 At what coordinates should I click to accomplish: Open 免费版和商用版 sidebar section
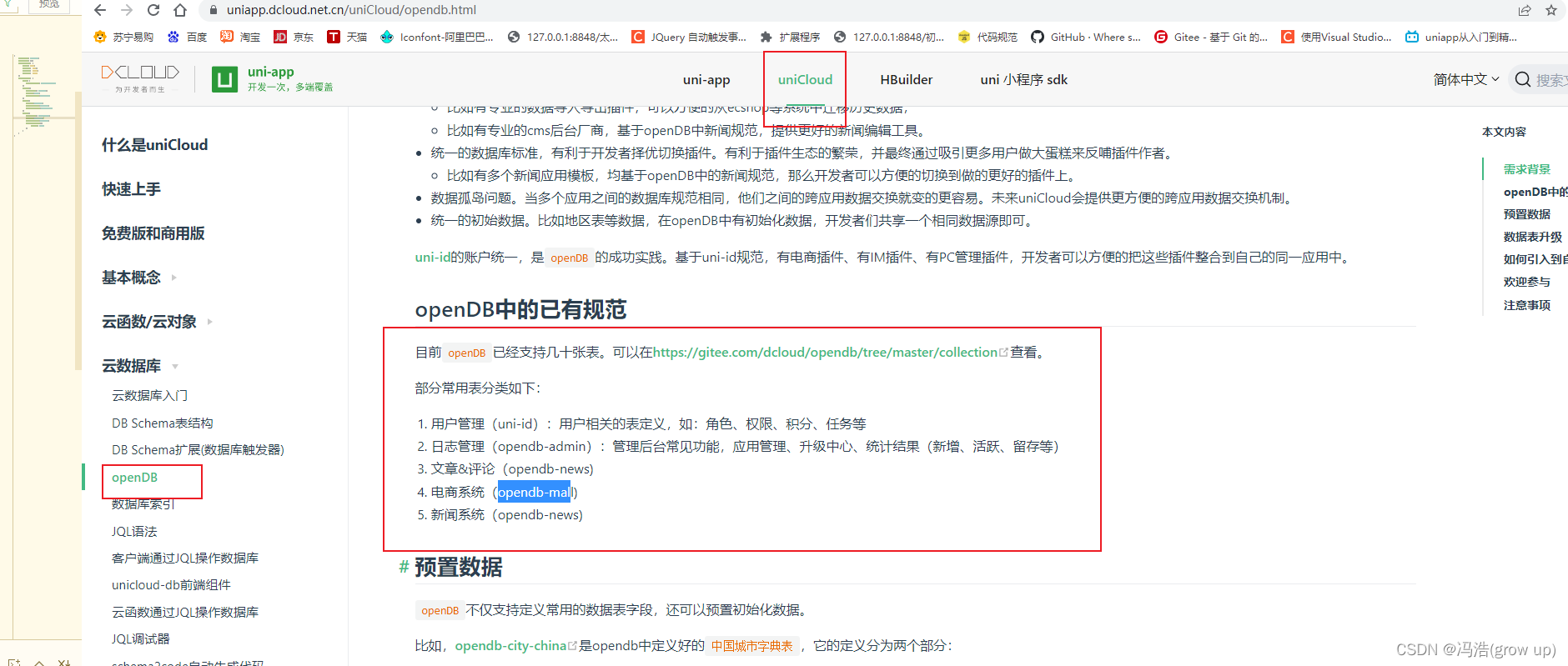click(153, 233)
